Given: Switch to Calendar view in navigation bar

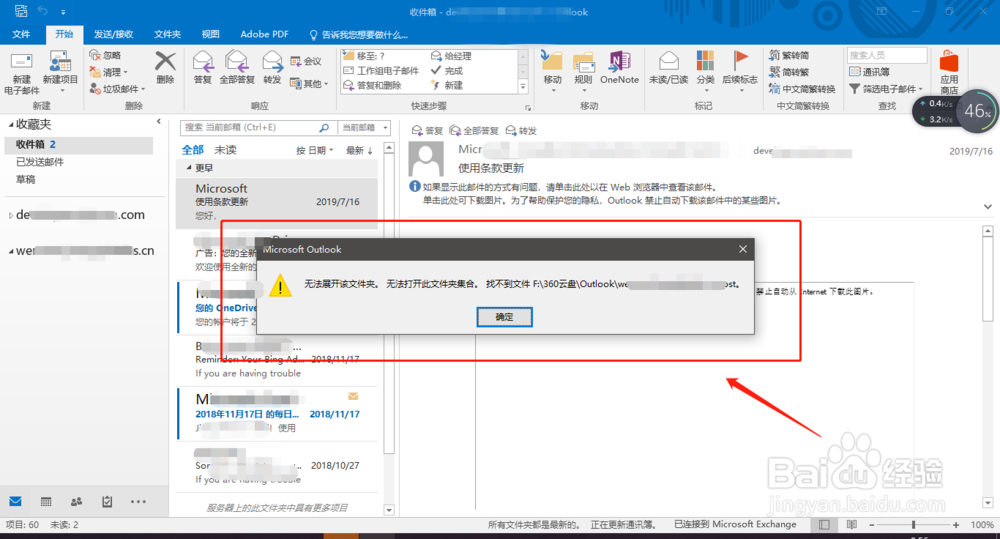Looking at the screenshot, I should pos(46,502).
